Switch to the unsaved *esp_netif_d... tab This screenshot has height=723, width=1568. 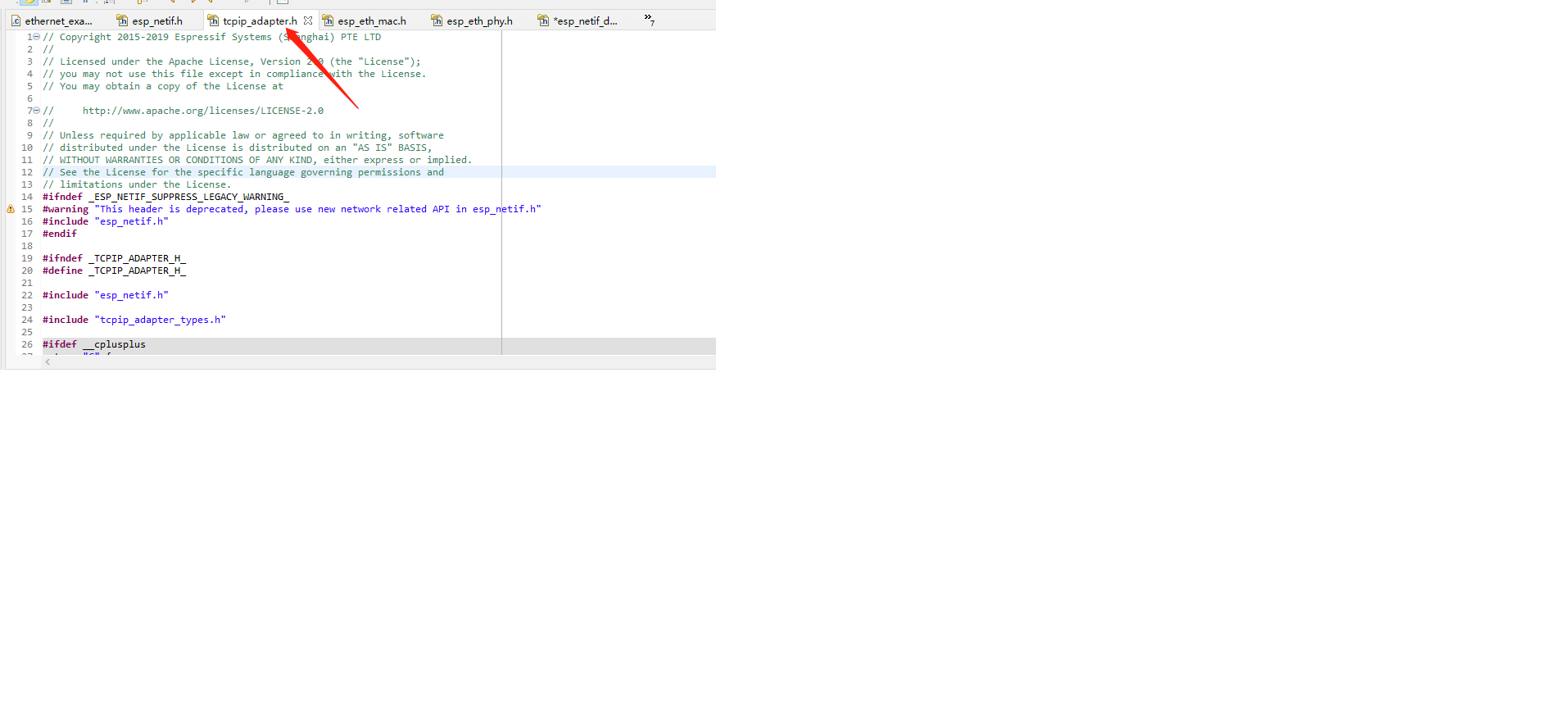coord(578,20)
